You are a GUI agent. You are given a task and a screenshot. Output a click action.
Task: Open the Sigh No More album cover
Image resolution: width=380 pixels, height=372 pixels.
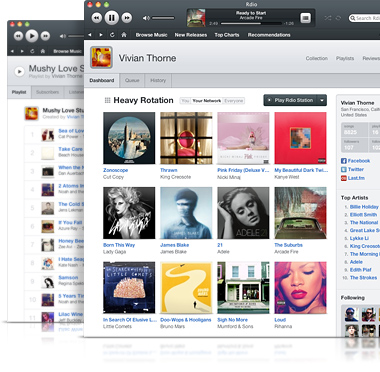[x=243, y=287]
